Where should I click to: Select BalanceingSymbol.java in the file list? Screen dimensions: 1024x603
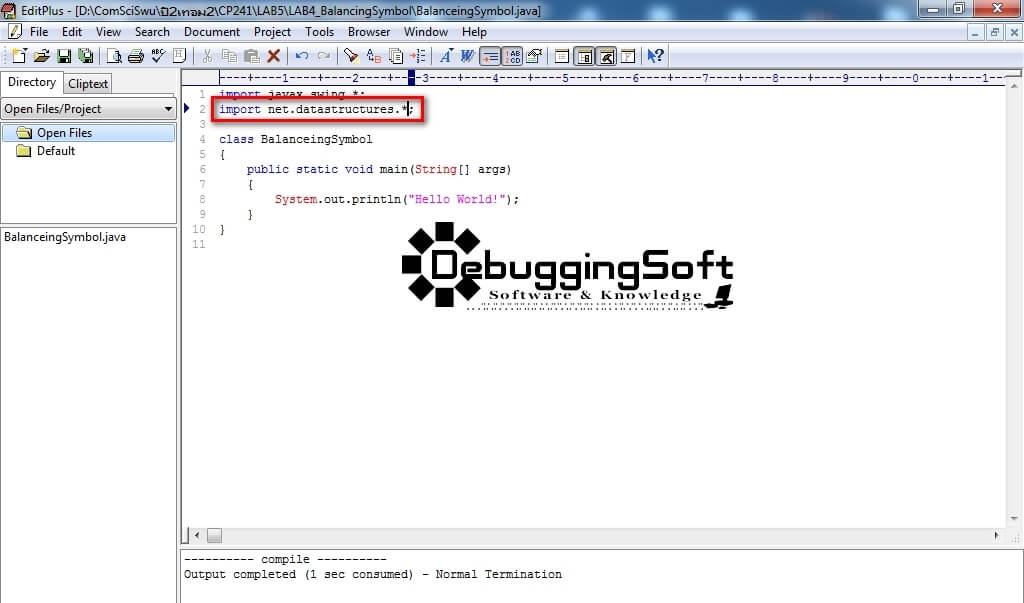[x=65, y=237]
